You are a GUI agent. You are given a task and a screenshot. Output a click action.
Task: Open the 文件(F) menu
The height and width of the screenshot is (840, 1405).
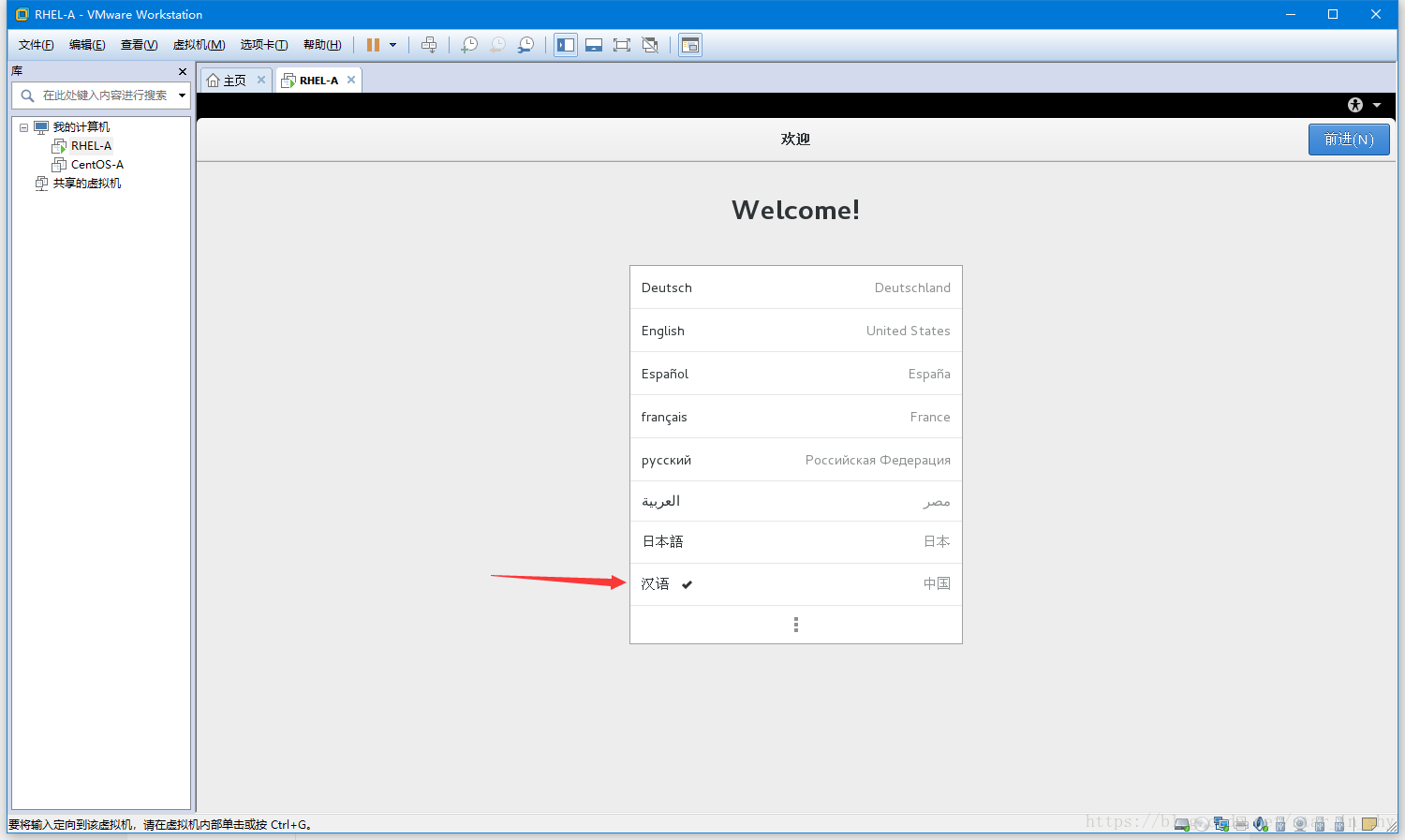(x=36, y=45)
